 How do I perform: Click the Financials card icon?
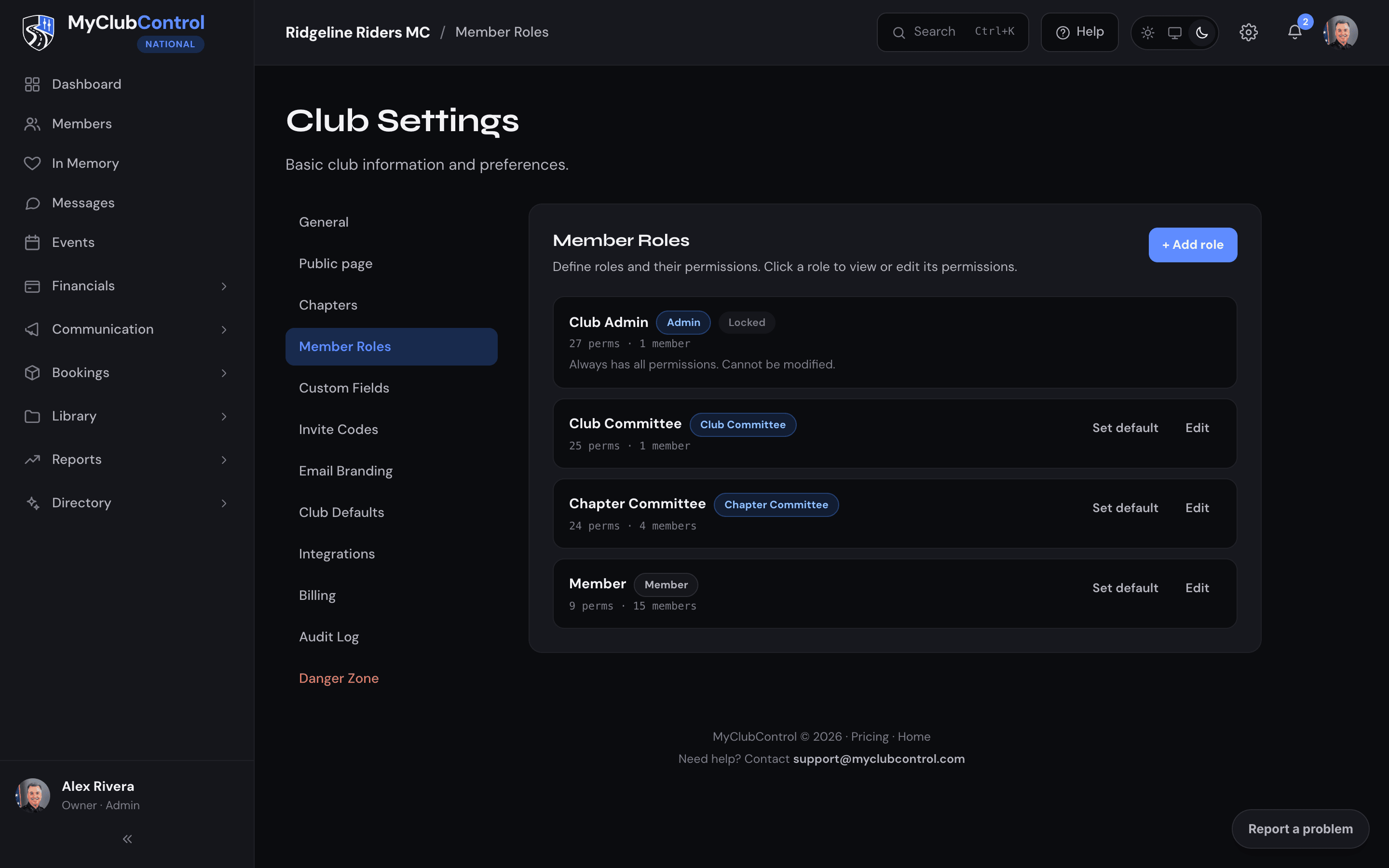[x=32, y=286]
